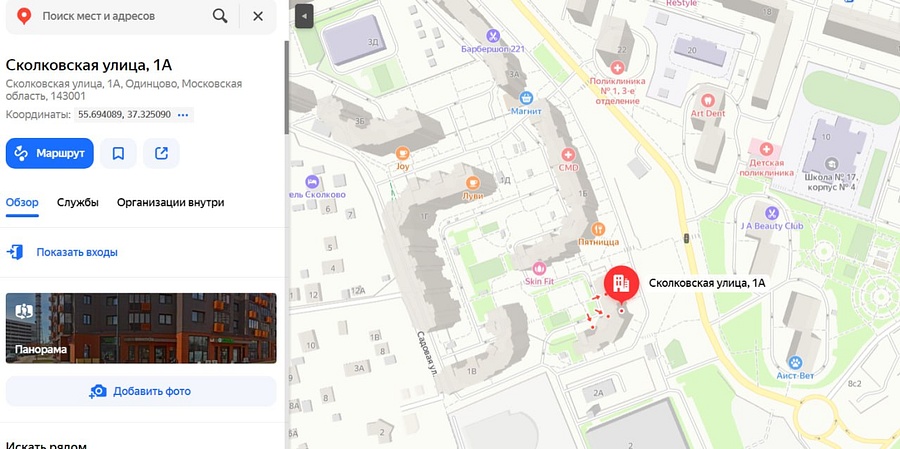This screenshot has width=900, height=449.
Task: Open the Панорама street view thumbnail
Action: pos(141,328)
